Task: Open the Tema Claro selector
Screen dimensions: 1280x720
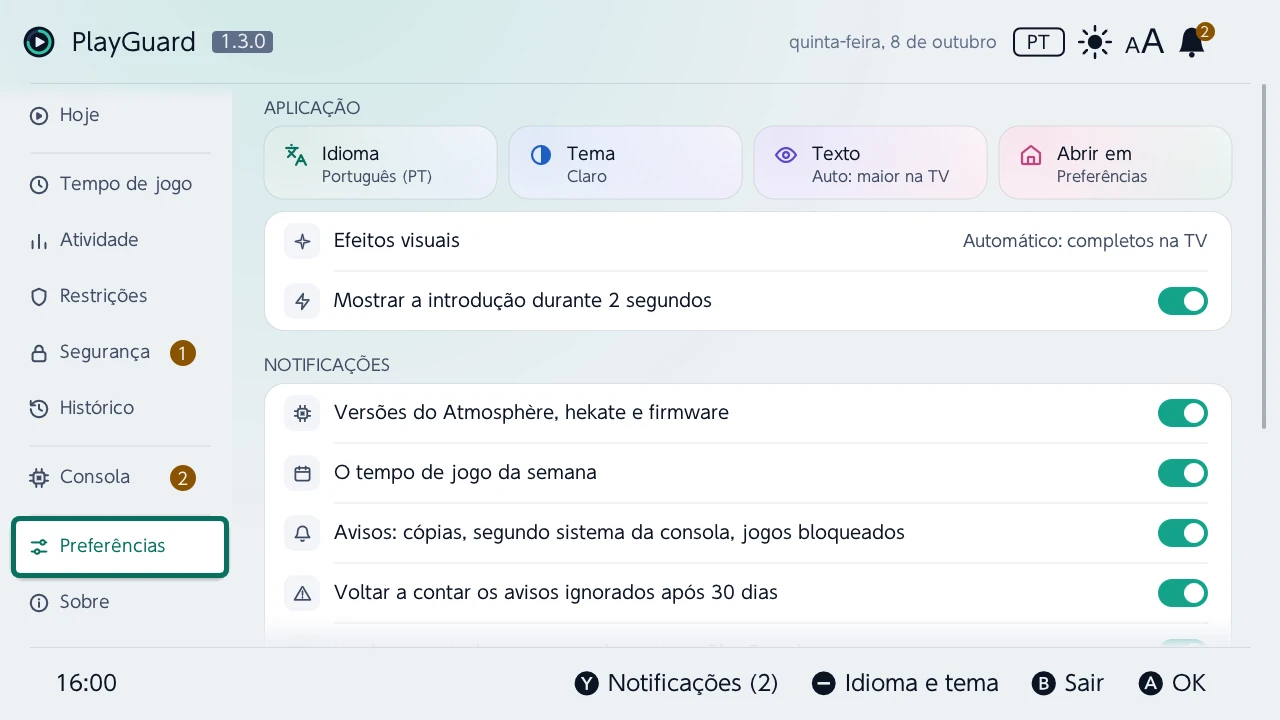Action: coord(625,163)
